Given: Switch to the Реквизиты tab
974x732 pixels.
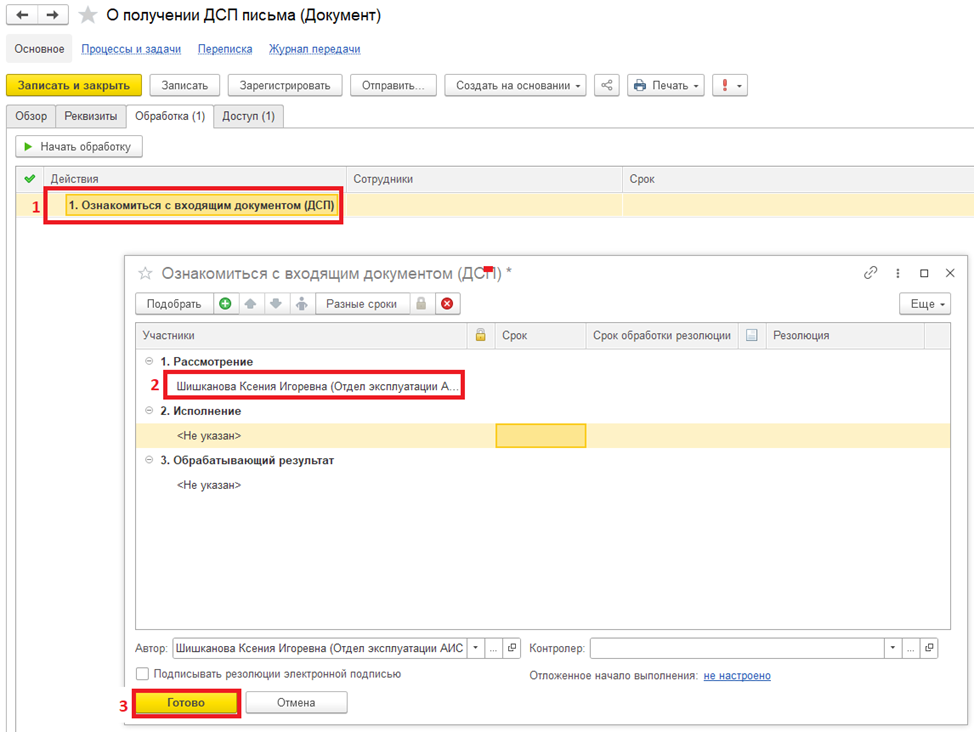Looking at the screenshot, I should point(91,116).
